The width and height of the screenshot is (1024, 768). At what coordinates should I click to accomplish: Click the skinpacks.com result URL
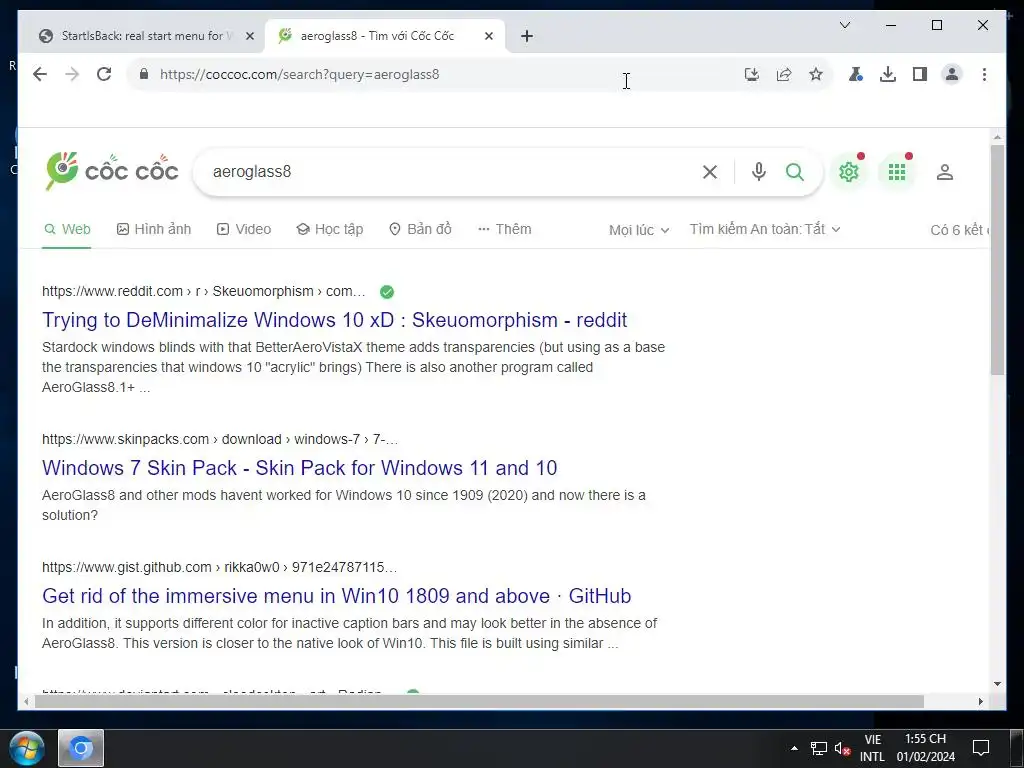pos(219,439)
